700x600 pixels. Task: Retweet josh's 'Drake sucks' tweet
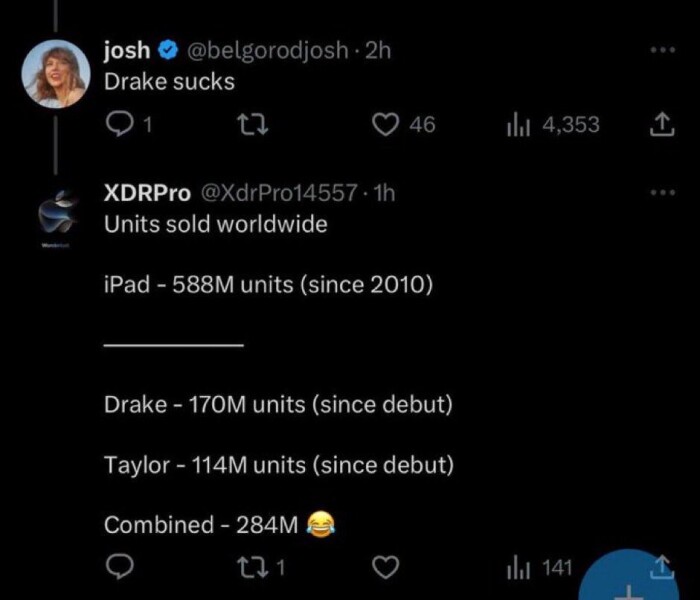(x=254, y=124)
